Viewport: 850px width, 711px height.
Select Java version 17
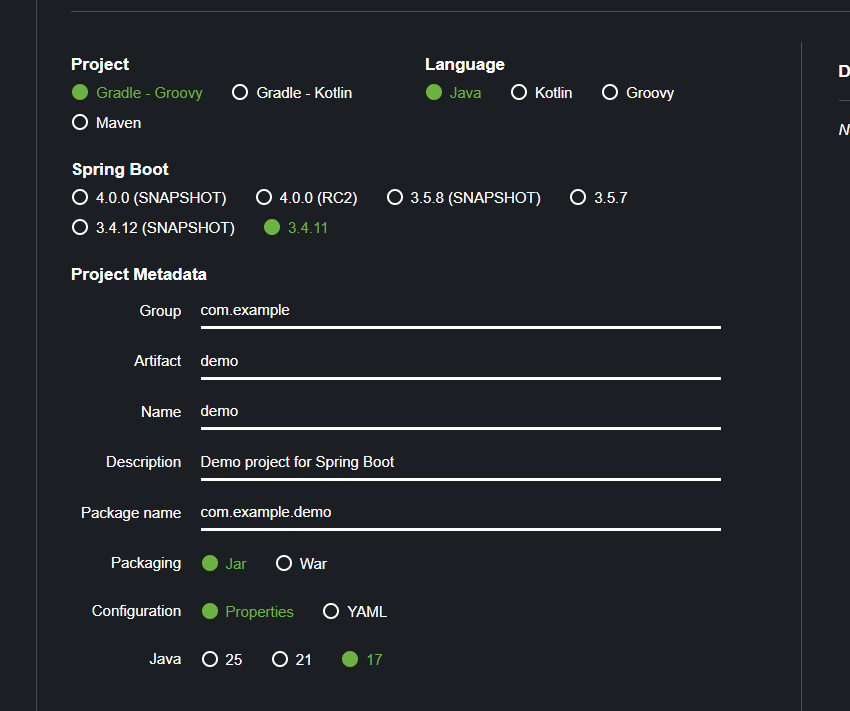362,660
